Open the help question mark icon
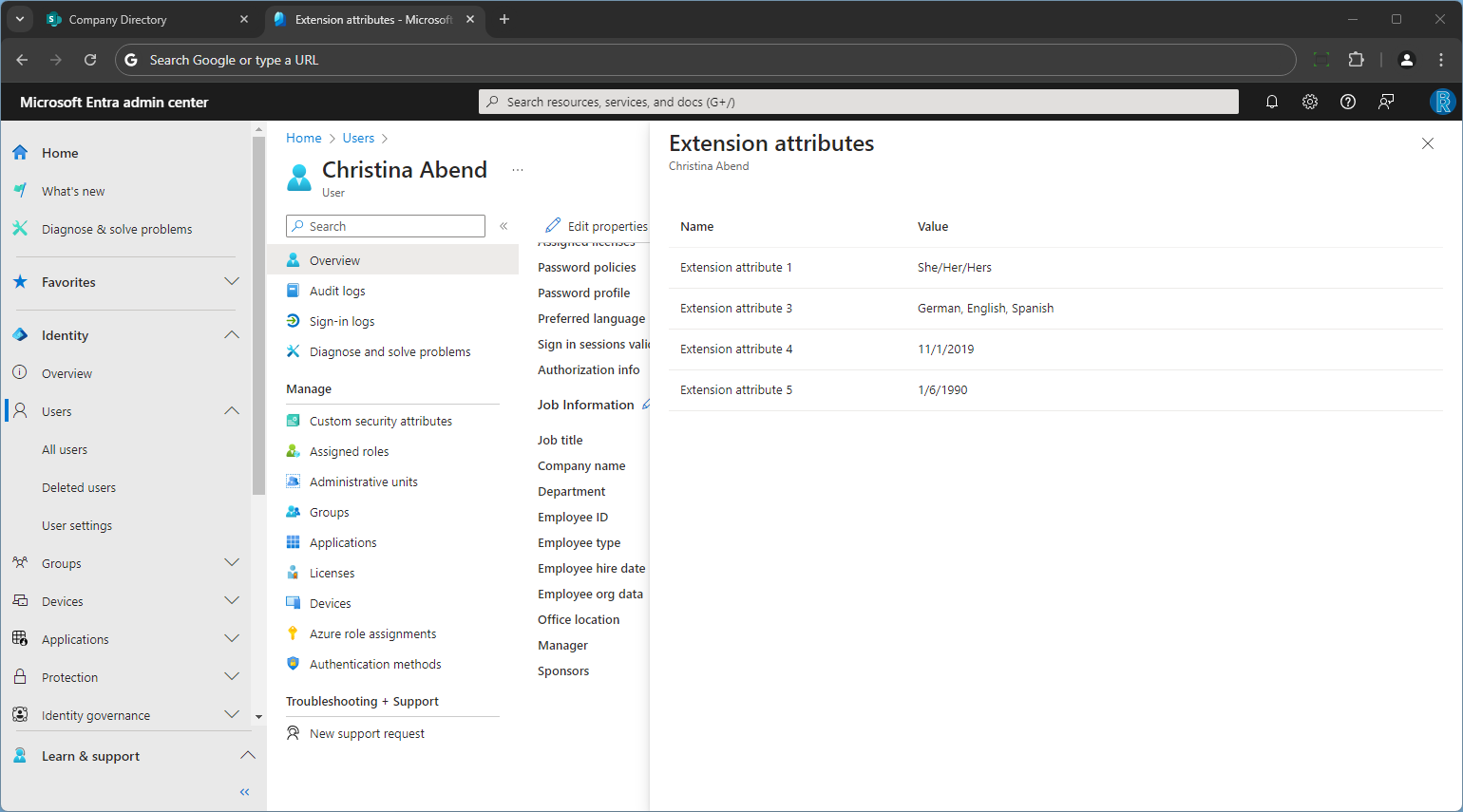Viewport: 1463px width, 812px height. point(1348,102)
